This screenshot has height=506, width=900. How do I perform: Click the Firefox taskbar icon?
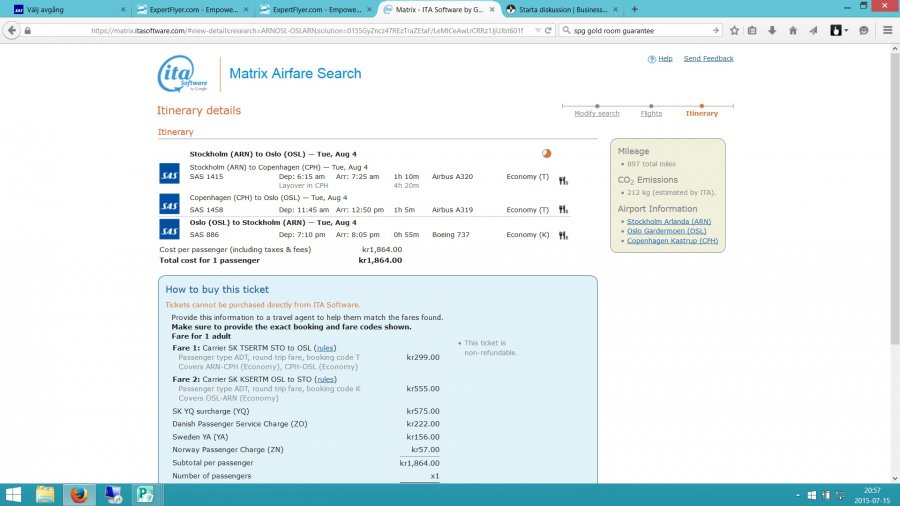click(x=79, y=495)
